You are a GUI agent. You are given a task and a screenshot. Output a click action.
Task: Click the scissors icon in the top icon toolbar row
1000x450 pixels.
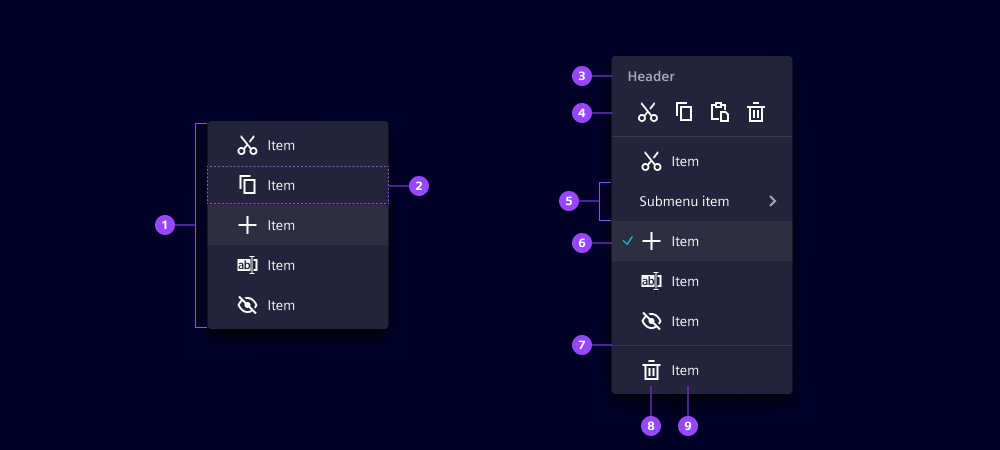648,113
